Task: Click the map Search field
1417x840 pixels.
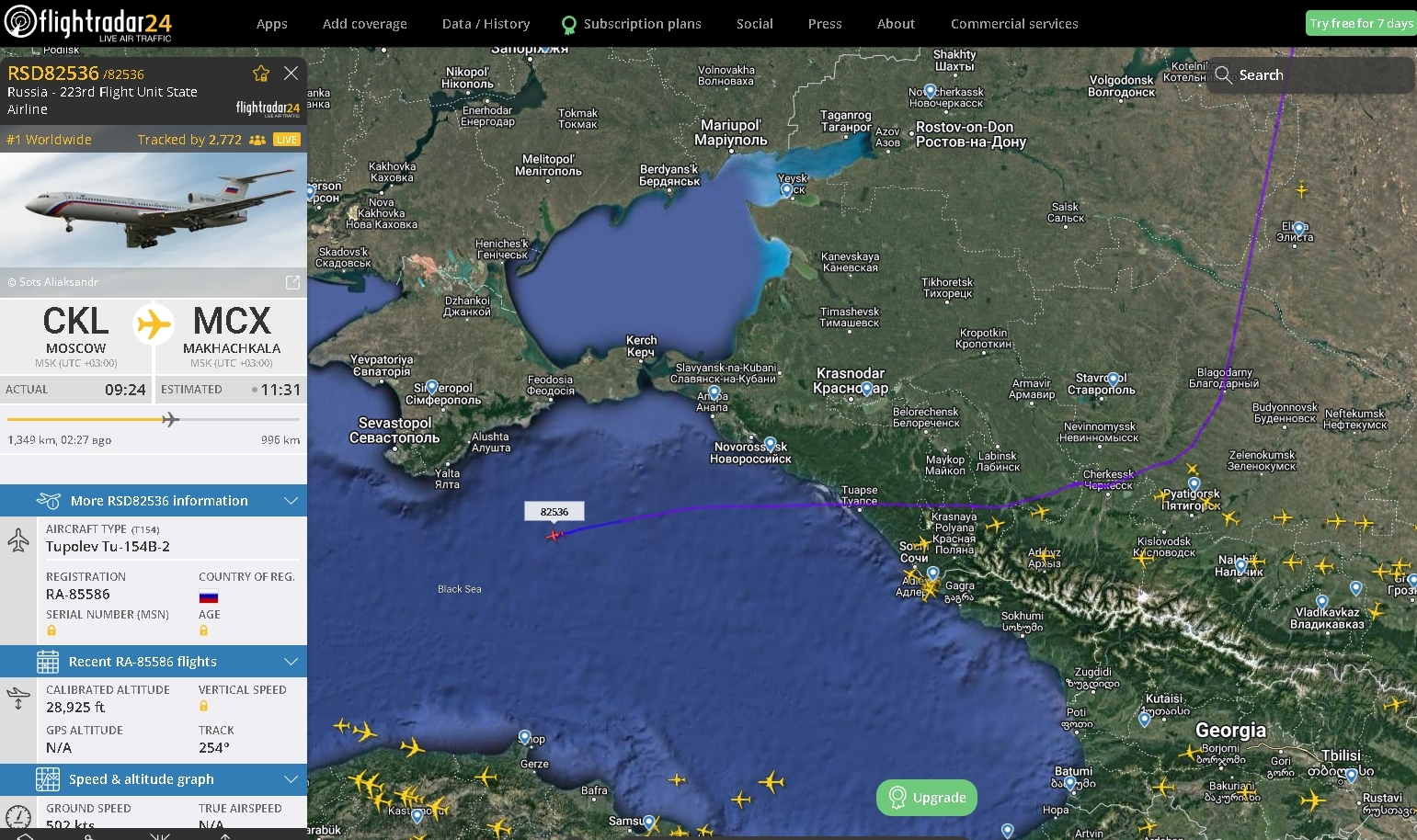Action: pos(1311,75)
